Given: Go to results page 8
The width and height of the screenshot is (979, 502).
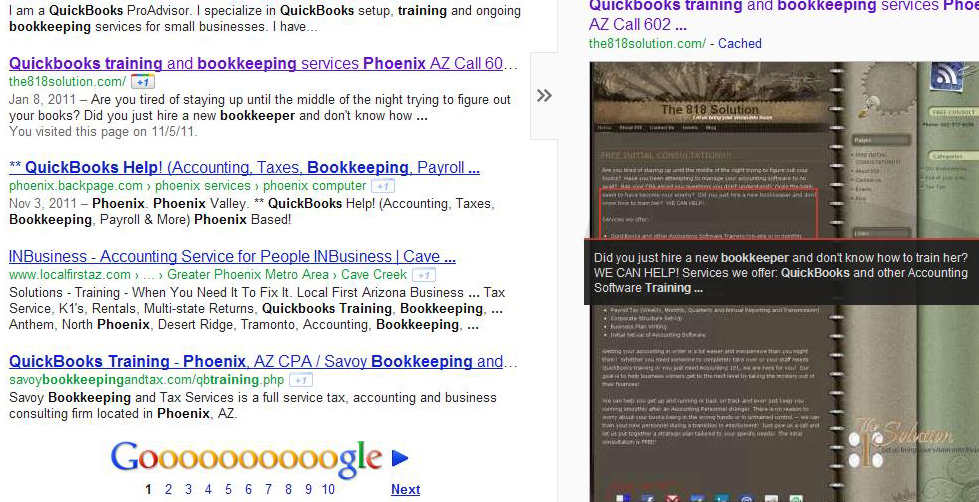Looking at the screenshot, I should [288, 490].
